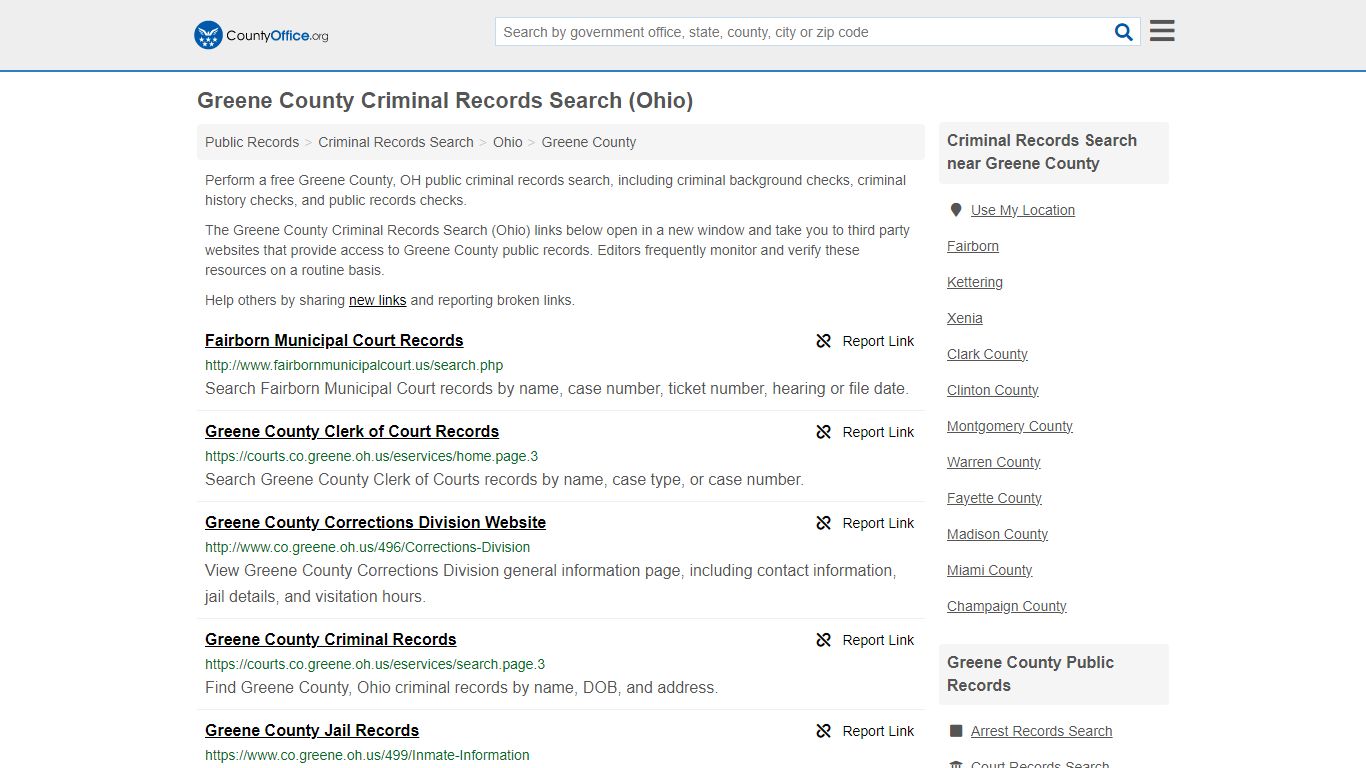Screen dimensions: 1366x768
Task: Open Fairborn nearby link
Action: point(973,246)
